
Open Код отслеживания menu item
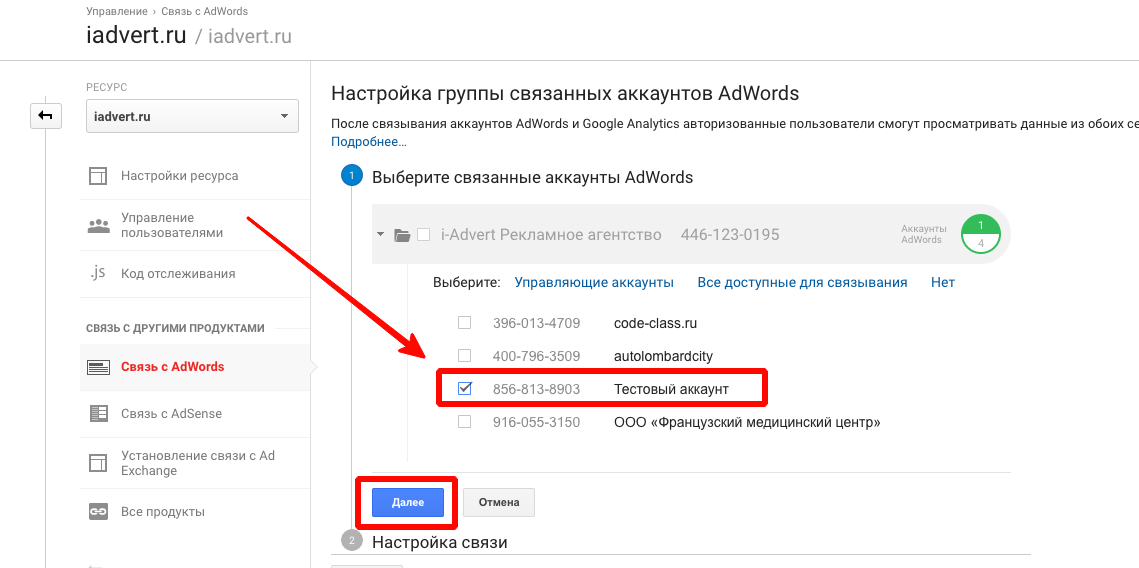coord(178,274)
